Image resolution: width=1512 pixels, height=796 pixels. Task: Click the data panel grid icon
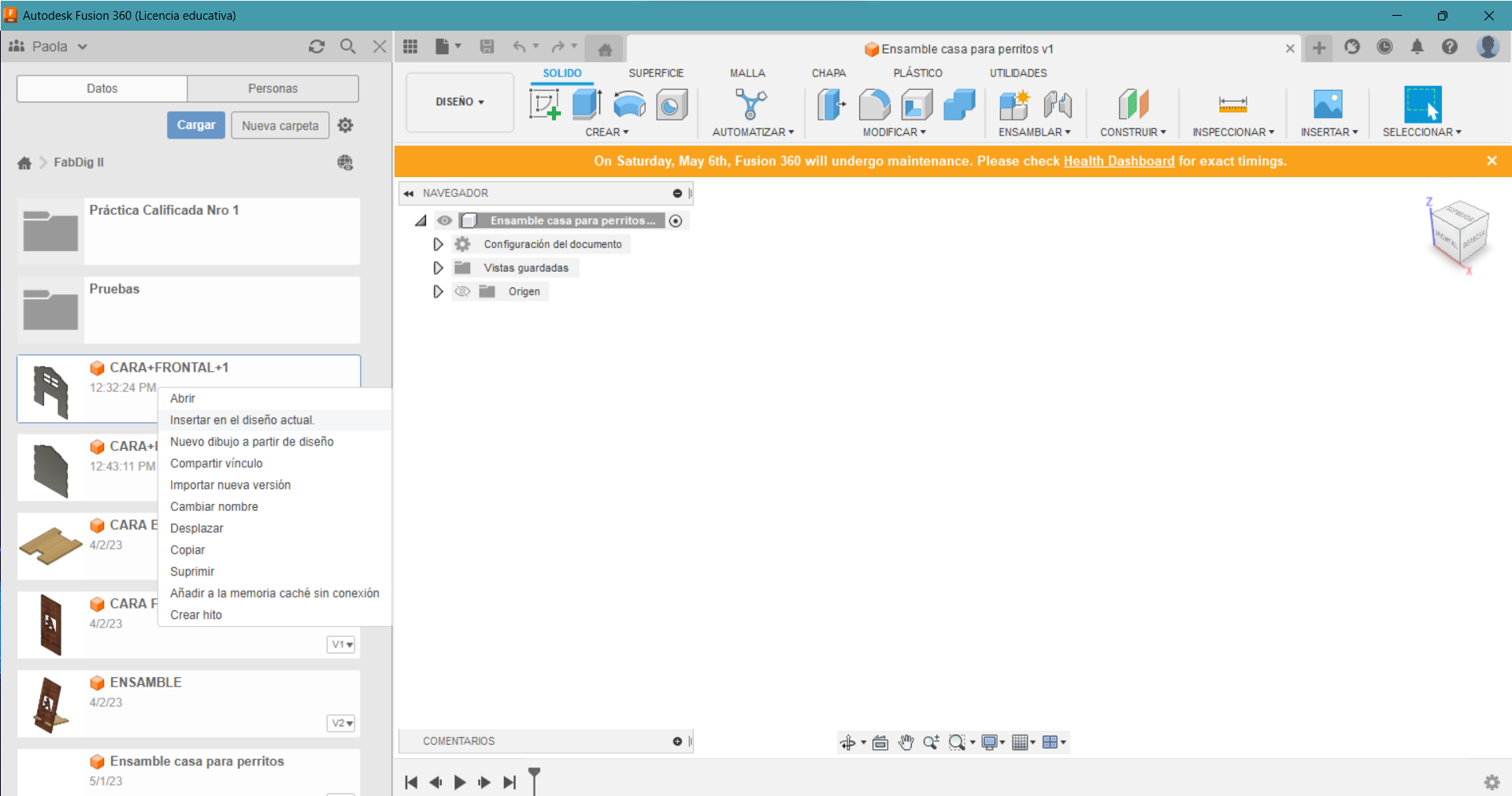click(x=410, y=46)
